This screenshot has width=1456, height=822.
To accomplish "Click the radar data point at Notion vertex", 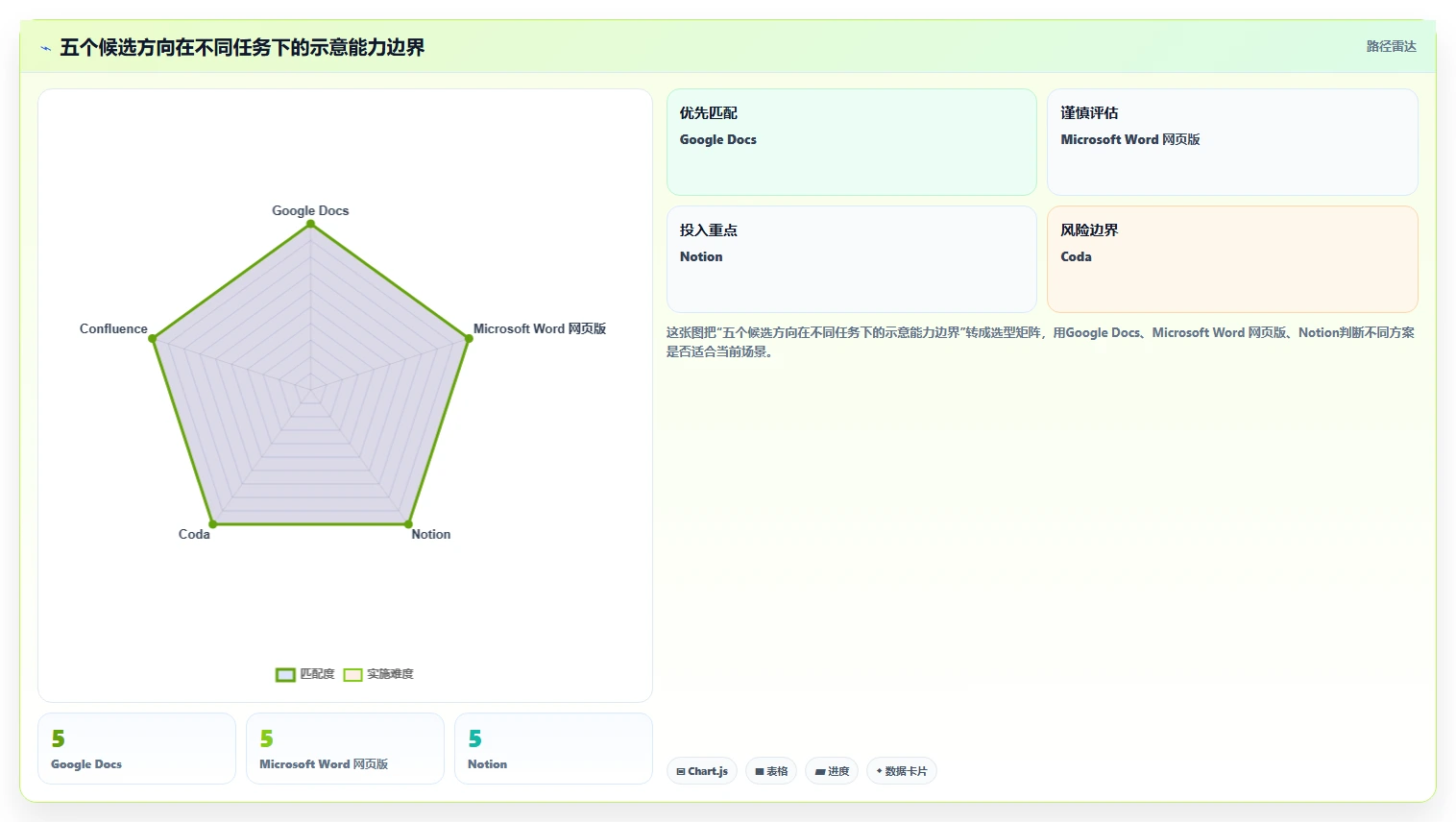I will tap(408, 524).
